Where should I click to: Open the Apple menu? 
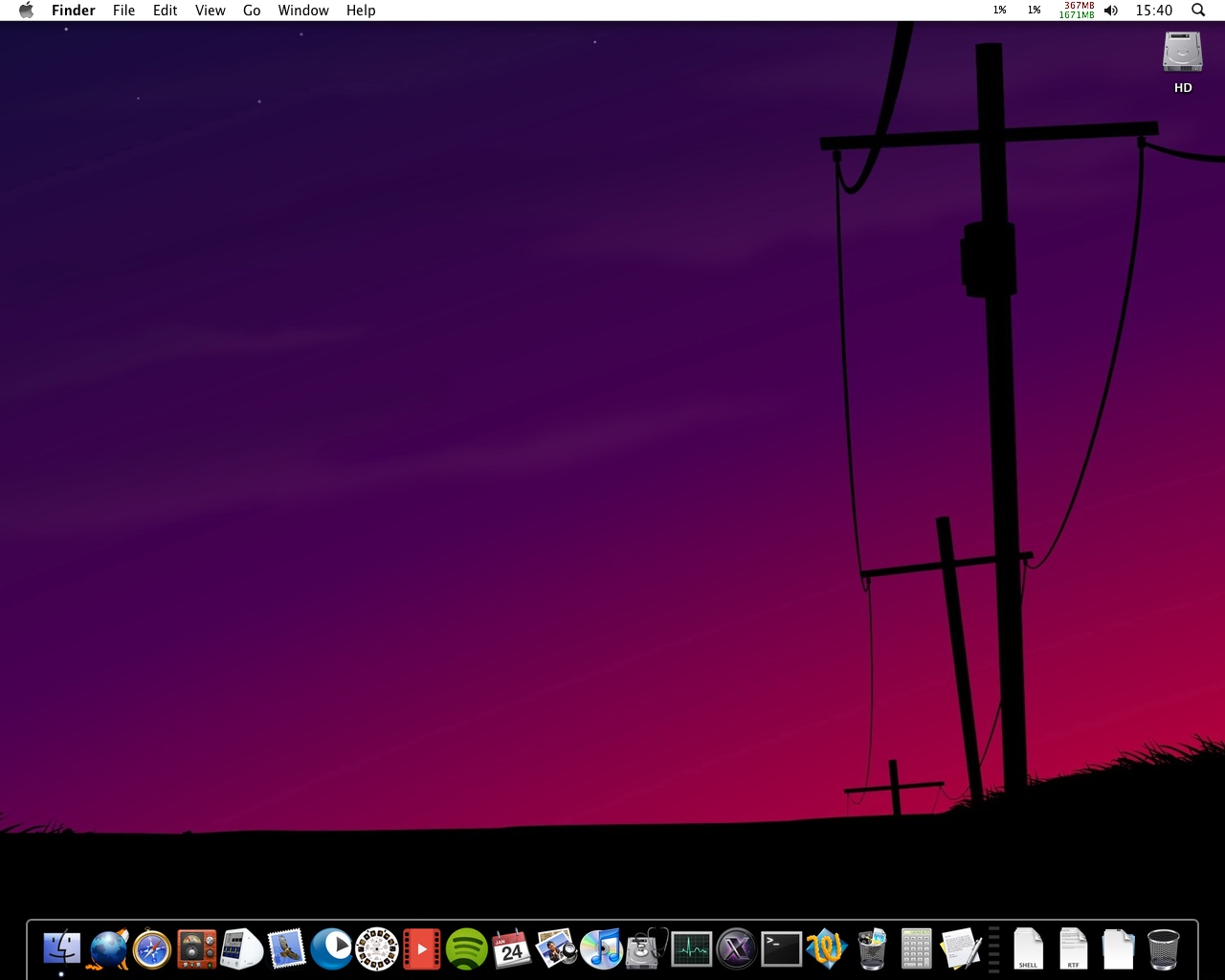coord(26,11)
